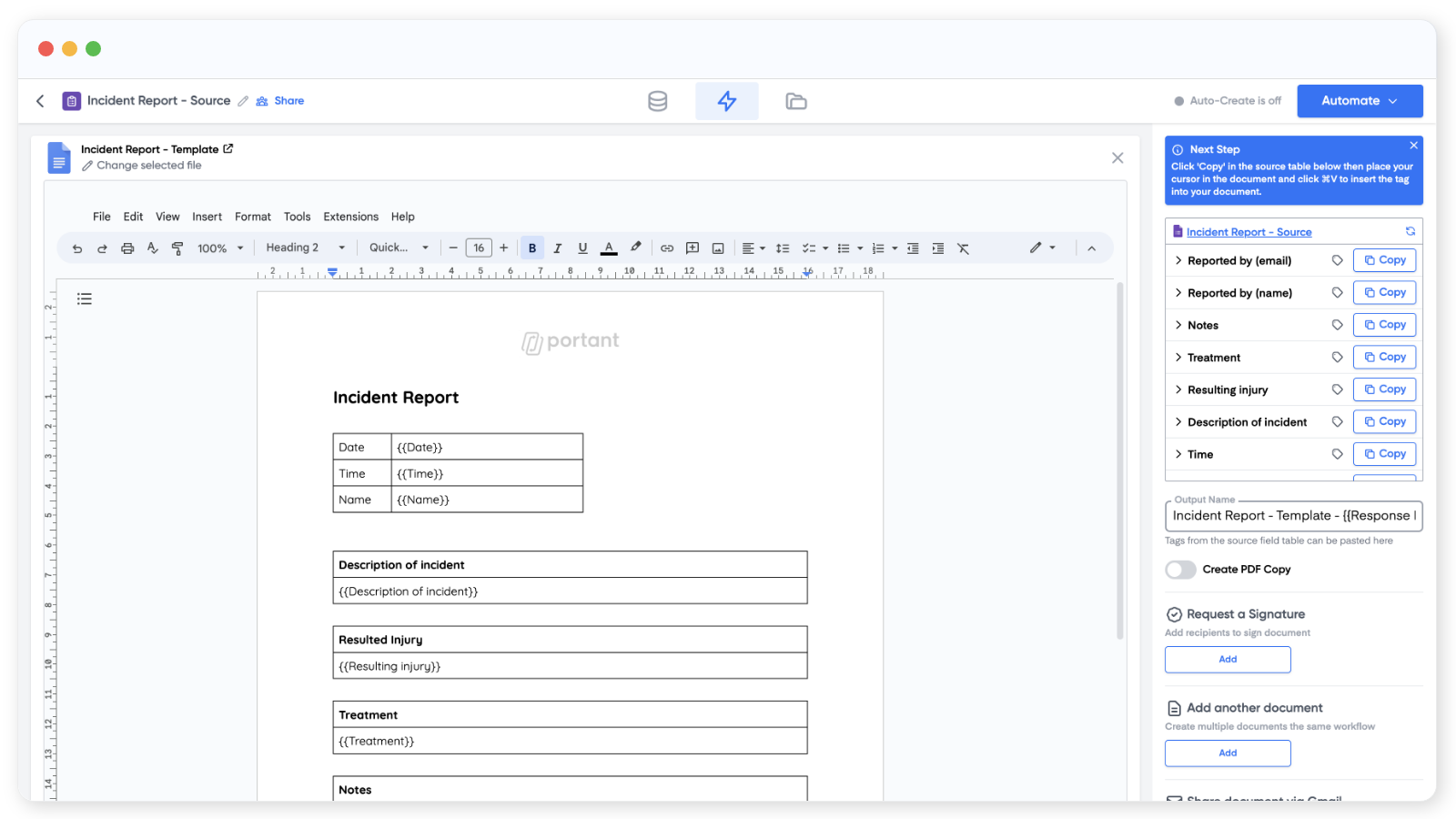Open the Heading 2 style dropdown
This screenshot has height=819, width=1456.
pos(305,248)
